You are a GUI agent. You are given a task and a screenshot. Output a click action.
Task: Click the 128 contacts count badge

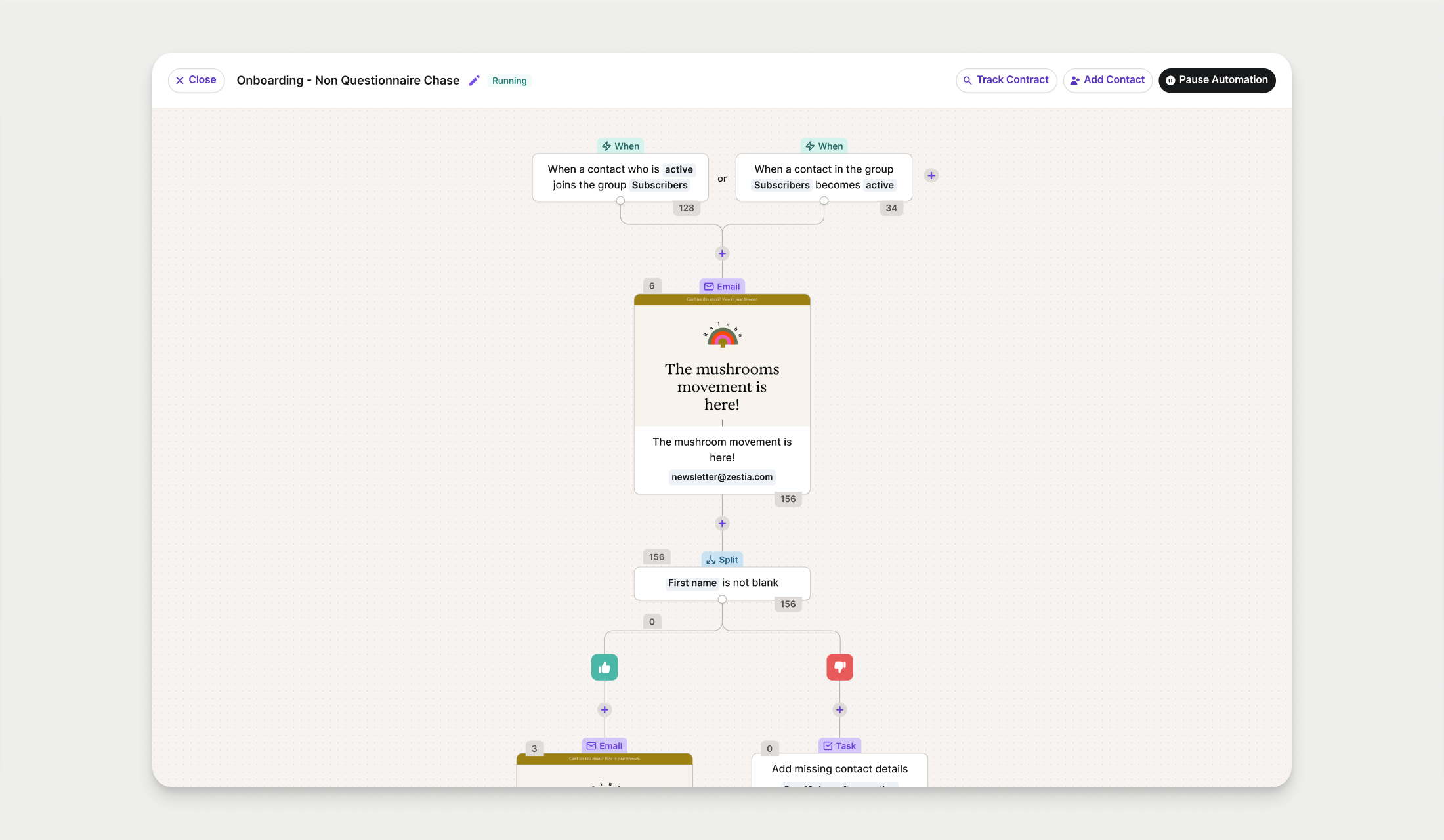pyautogui.click(x=686, y=208)
